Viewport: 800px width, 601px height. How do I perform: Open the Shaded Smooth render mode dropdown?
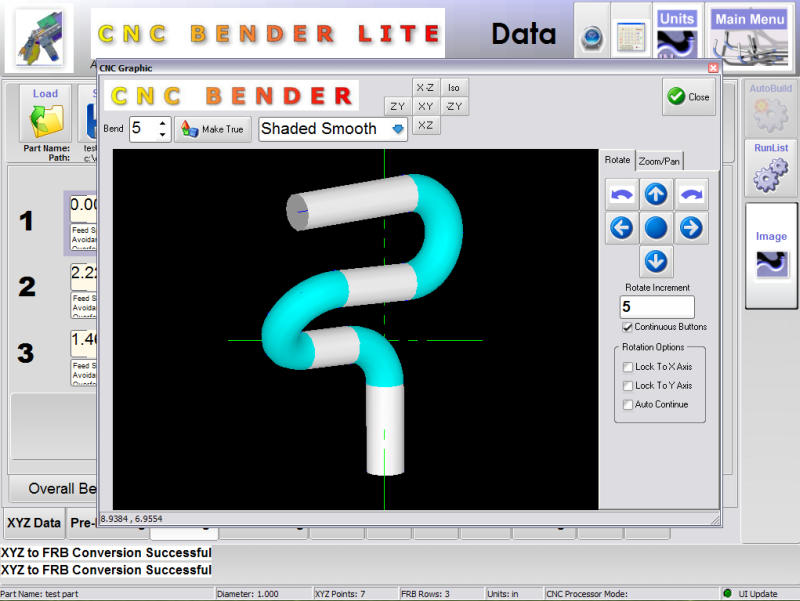[398, 129]
